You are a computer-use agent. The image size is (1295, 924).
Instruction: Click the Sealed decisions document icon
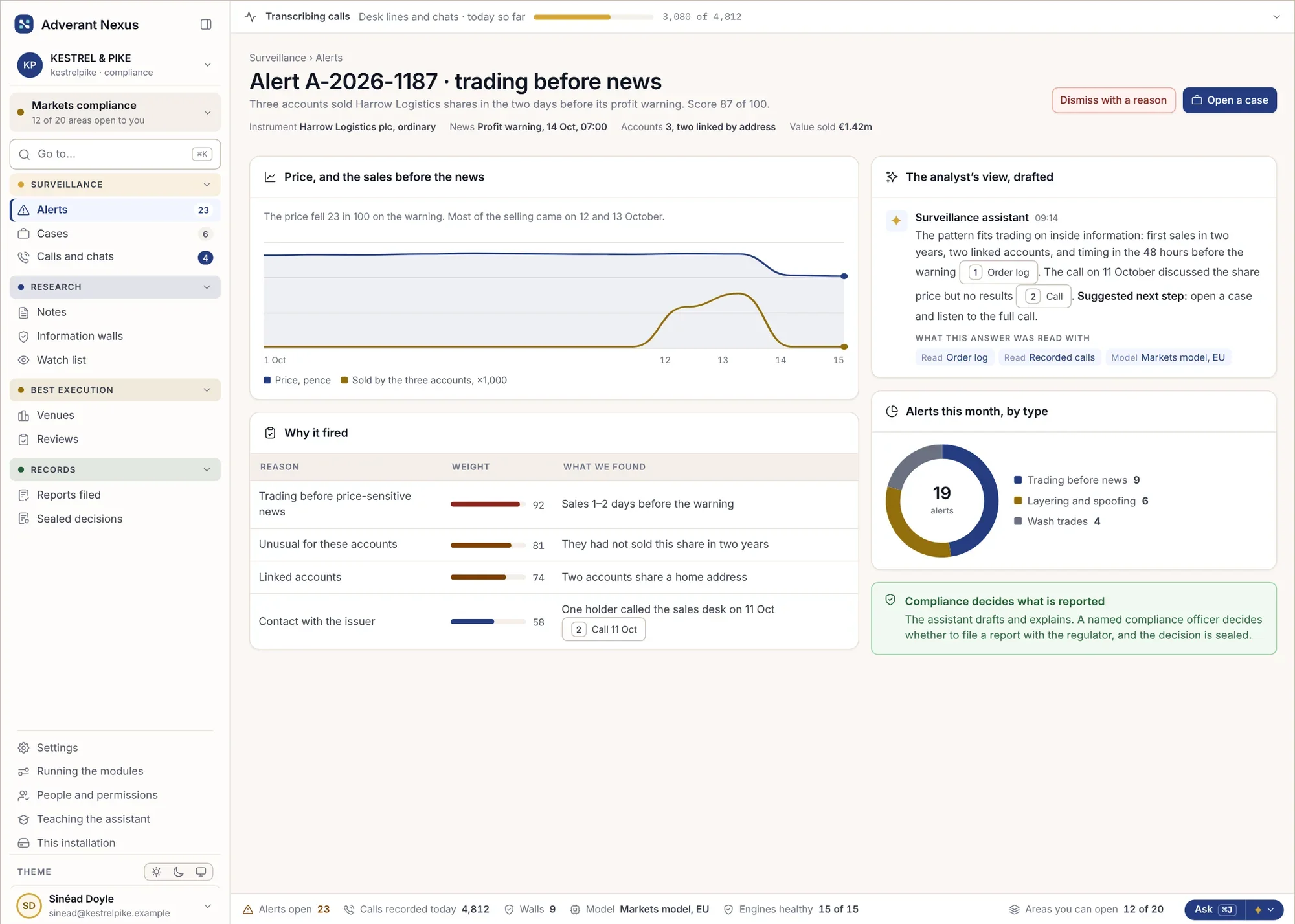24,519
